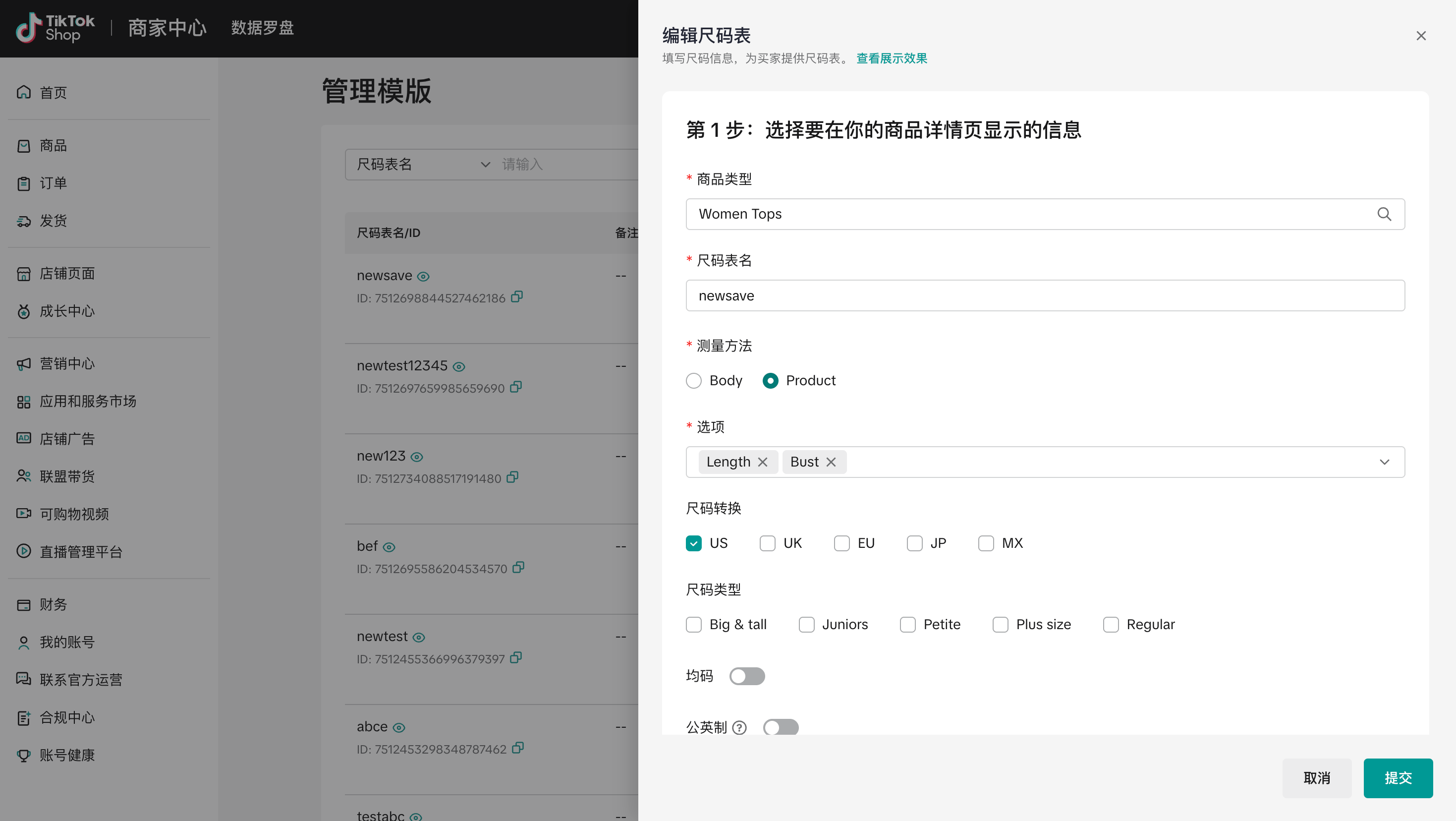Click the 尺码表名 newsave input field
The width and height of the screenshot is (1456, 821).
click(x=1045, y=295)
